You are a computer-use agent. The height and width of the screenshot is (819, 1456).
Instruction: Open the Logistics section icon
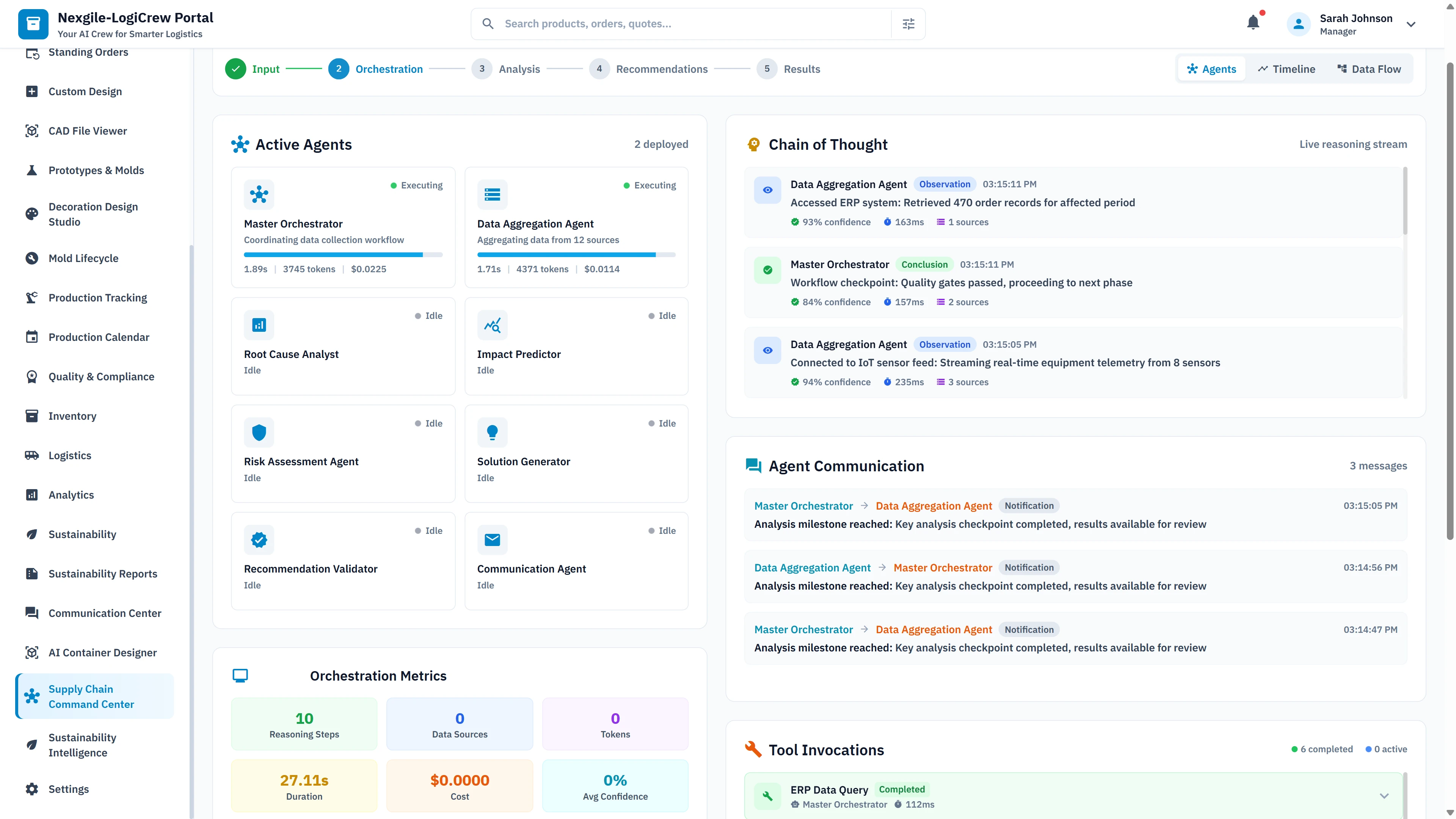32,455
